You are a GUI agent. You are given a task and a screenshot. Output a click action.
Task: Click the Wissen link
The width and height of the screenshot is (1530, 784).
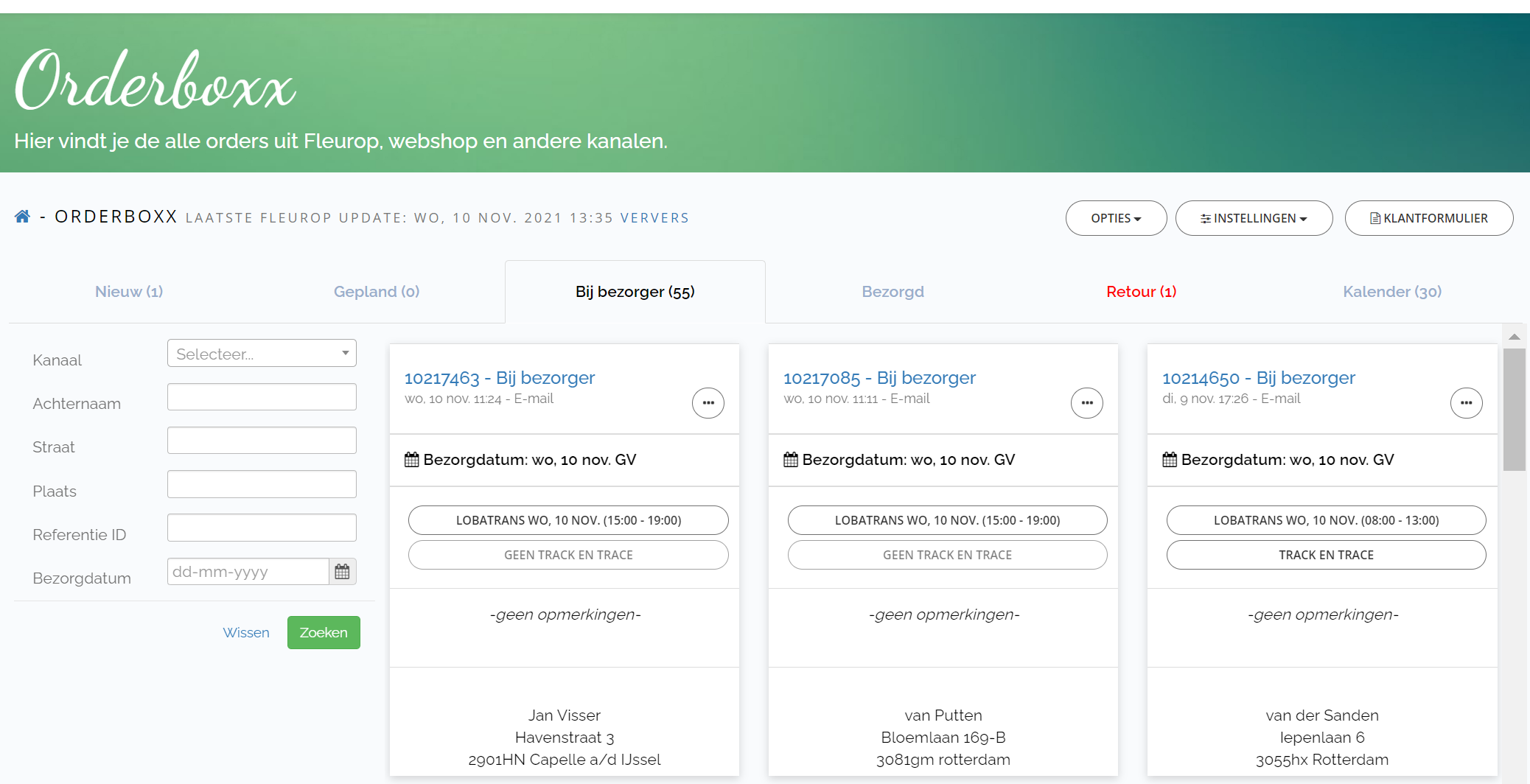[x=246, y=632]
